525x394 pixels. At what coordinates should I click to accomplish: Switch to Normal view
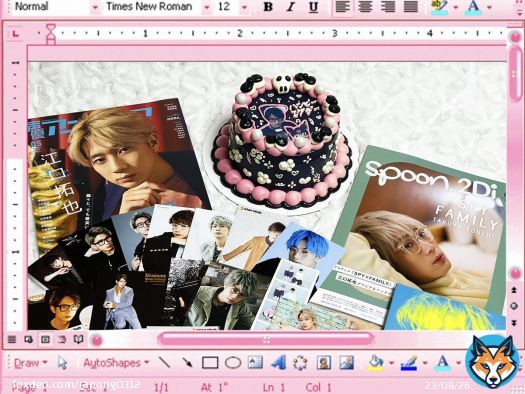(x=12, y=339)
